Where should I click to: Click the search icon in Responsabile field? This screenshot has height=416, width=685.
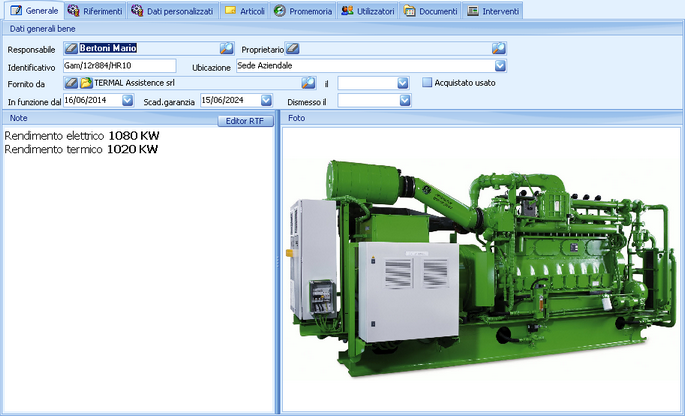click(x=226, y=48)
